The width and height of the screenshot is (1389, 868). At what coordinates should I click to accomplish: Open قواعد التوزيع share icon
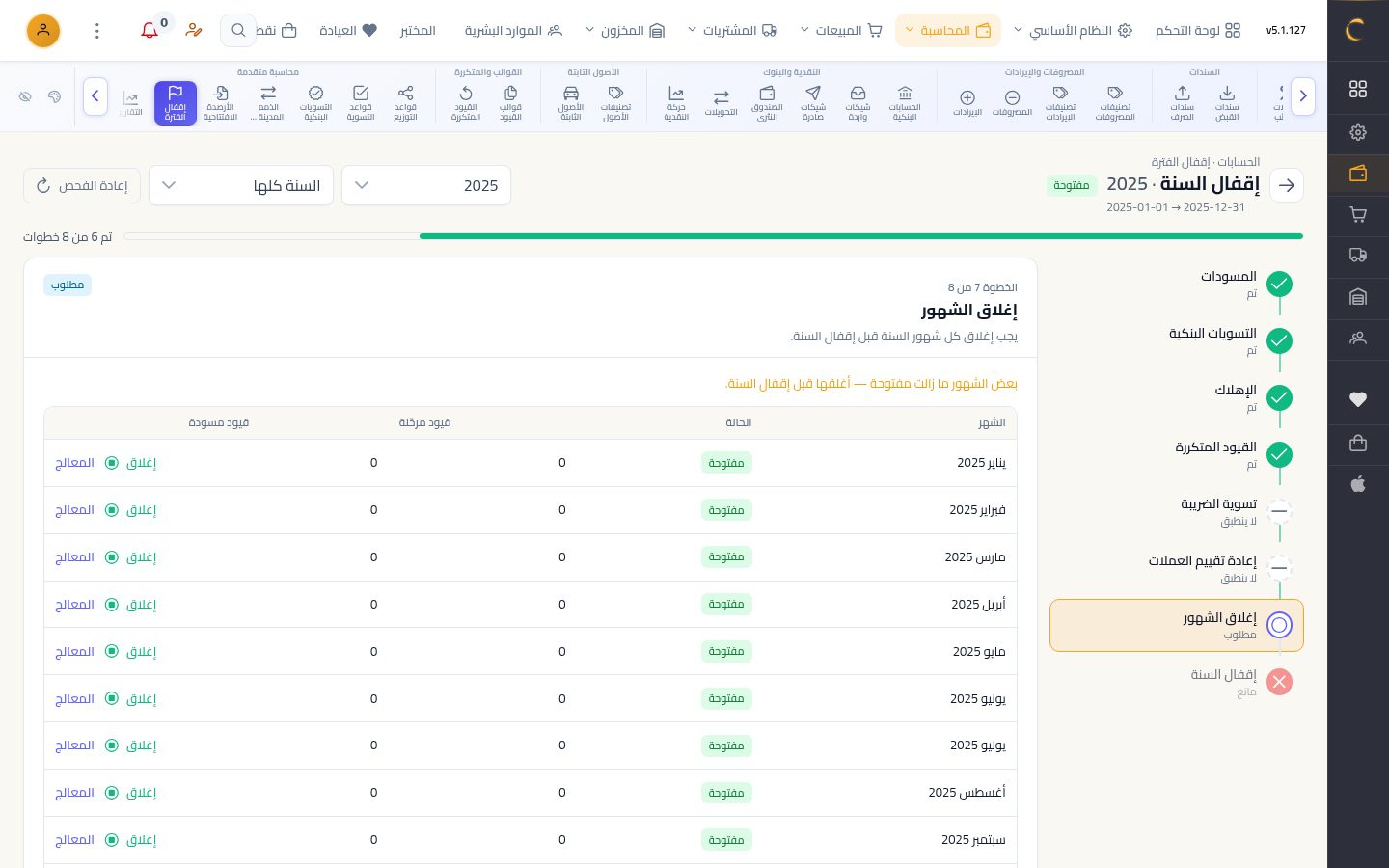tap(405, 103)
